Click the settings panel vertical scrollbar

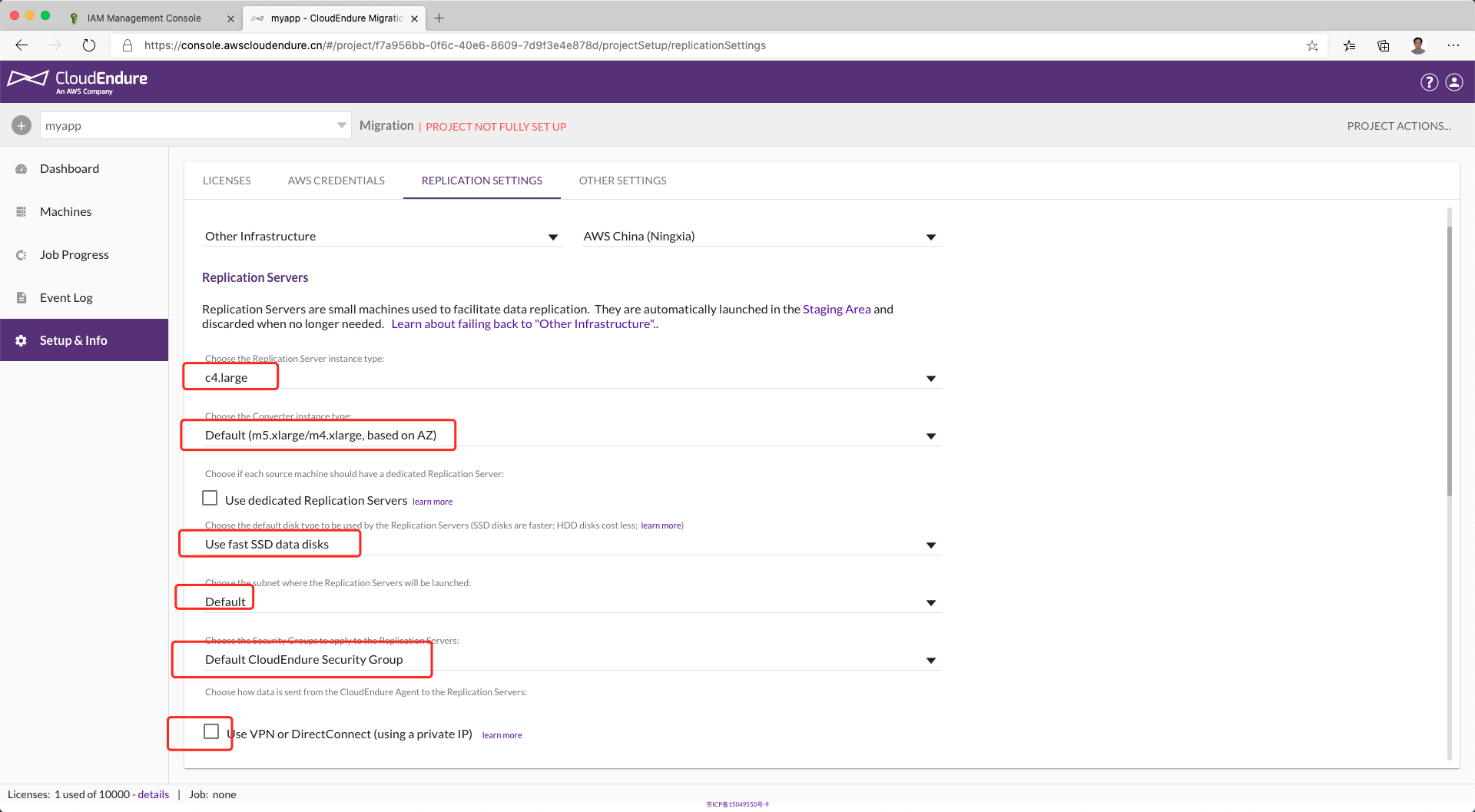click(x=1449, y=361)
